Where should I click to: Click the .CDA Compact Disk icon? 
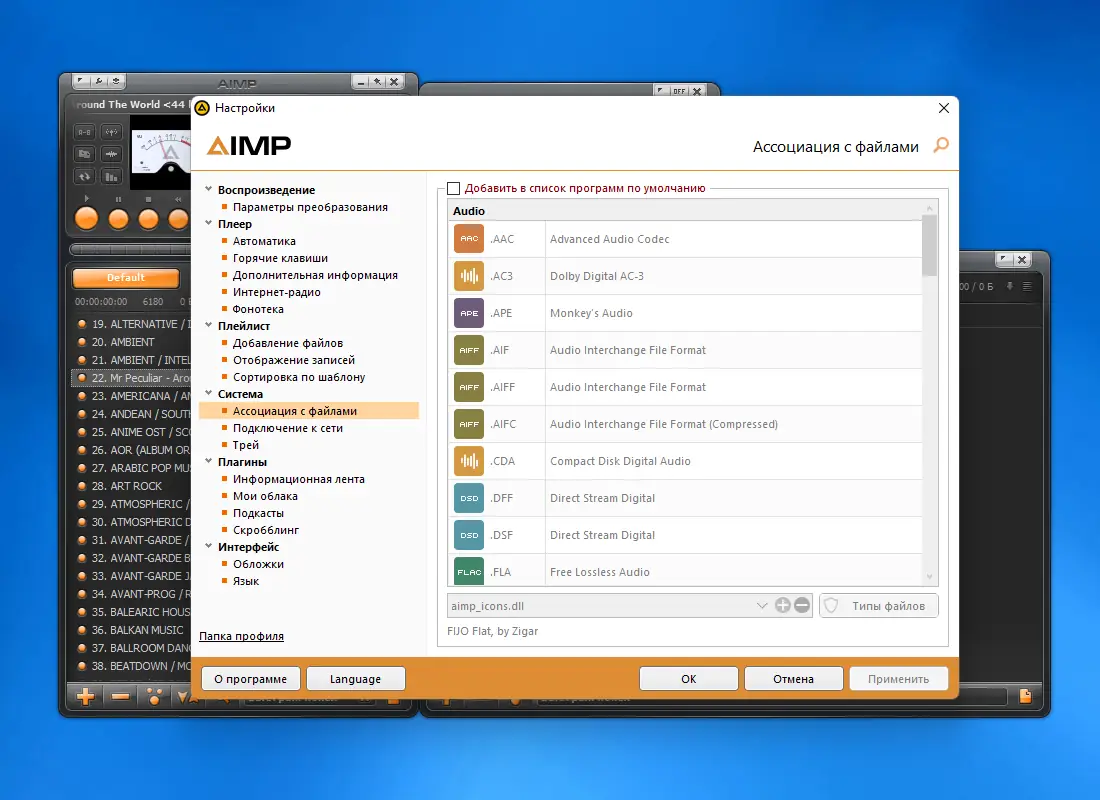(x=469, y=461)
